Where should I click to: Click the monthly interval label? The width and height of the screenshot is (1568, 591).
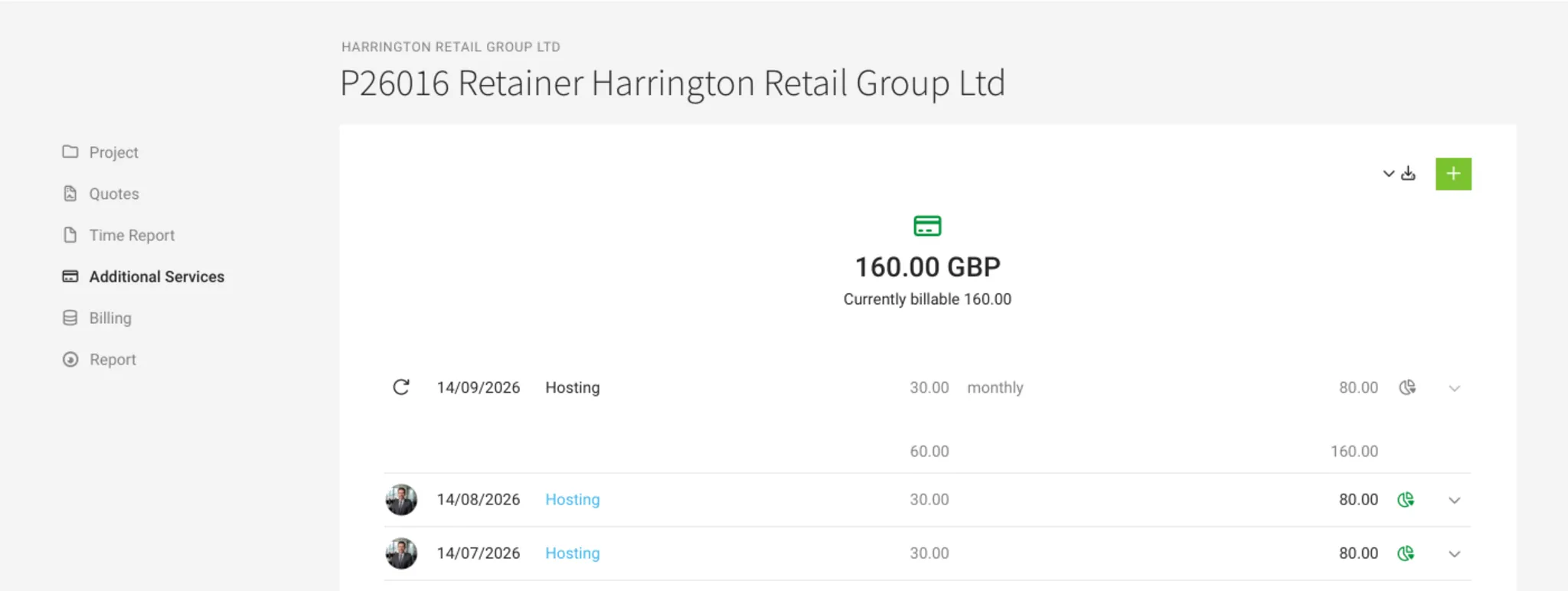click(995, 387)
